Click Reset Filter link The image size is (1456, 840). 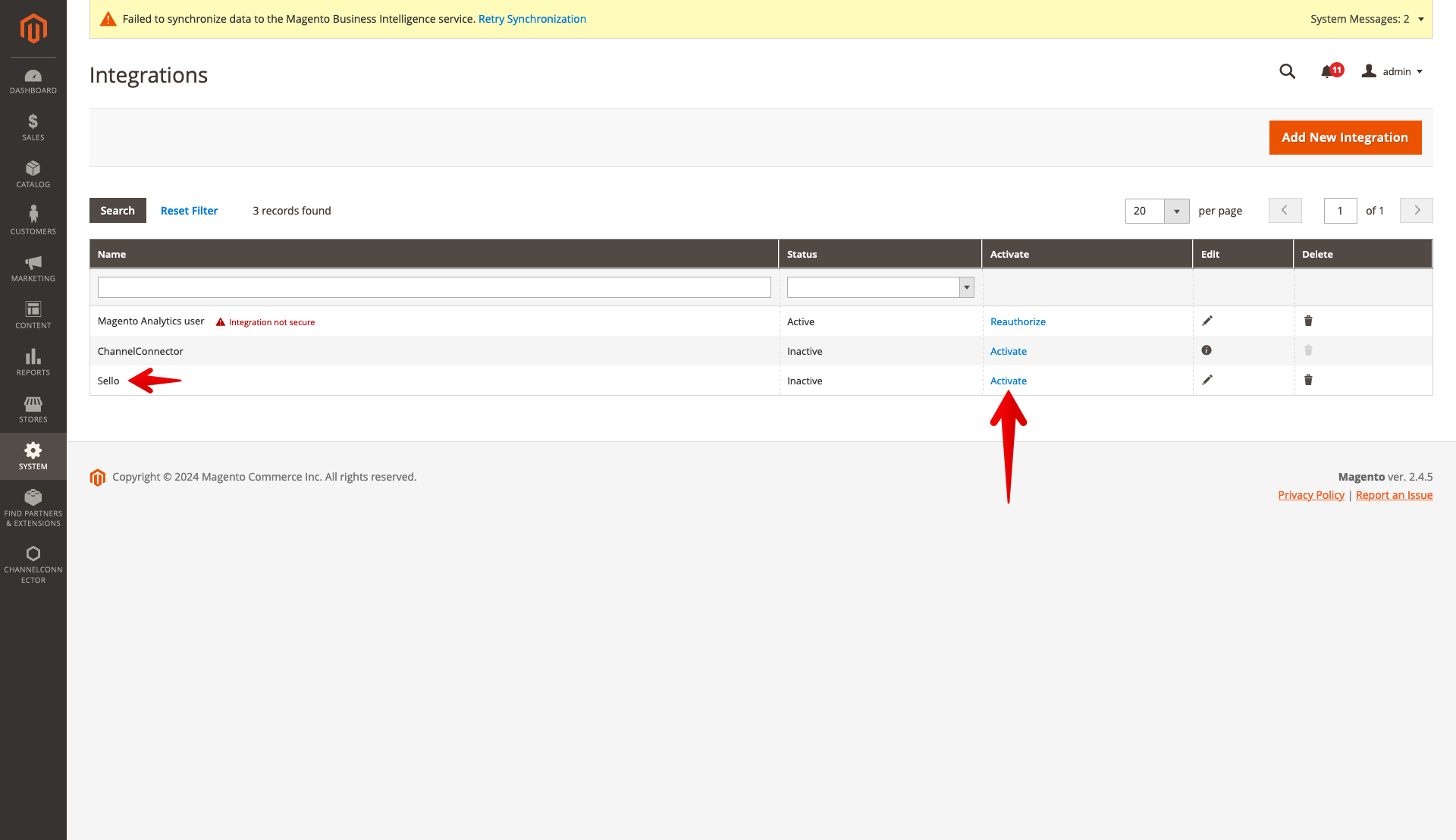pyautogui.click(x=190, y=211)
